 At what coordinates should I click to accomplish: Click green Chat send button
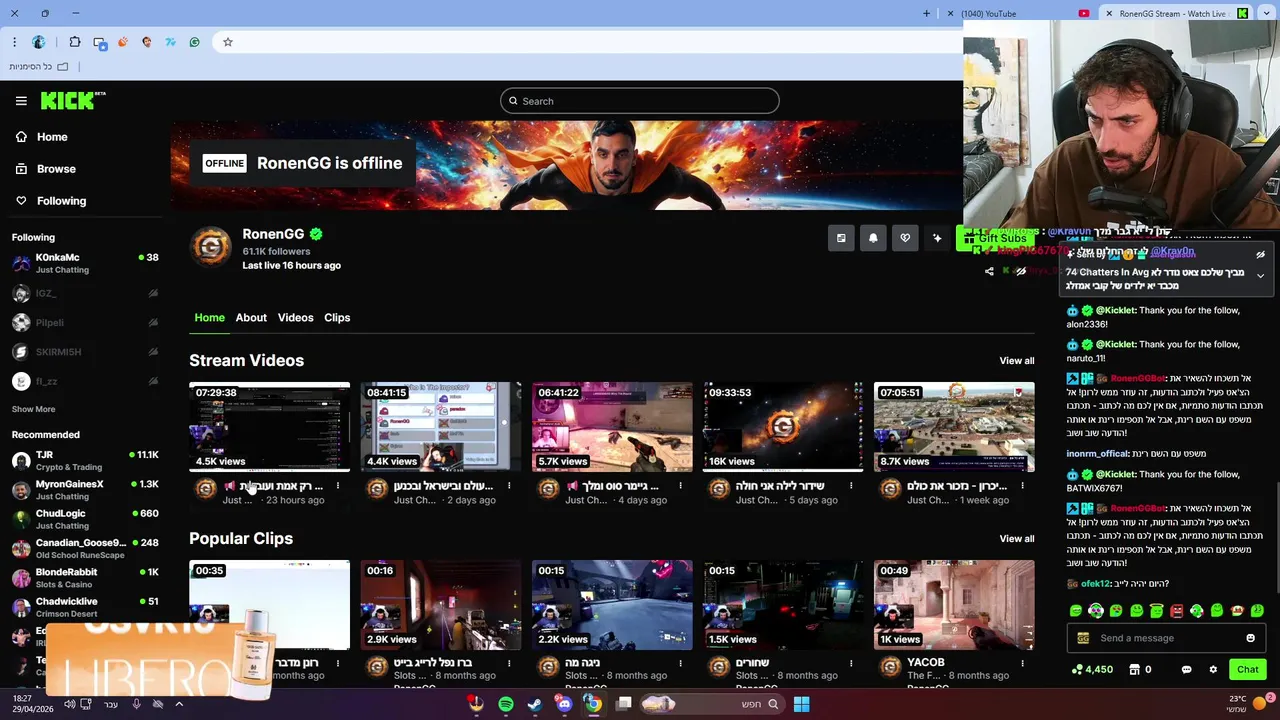tap(1247, 670)
